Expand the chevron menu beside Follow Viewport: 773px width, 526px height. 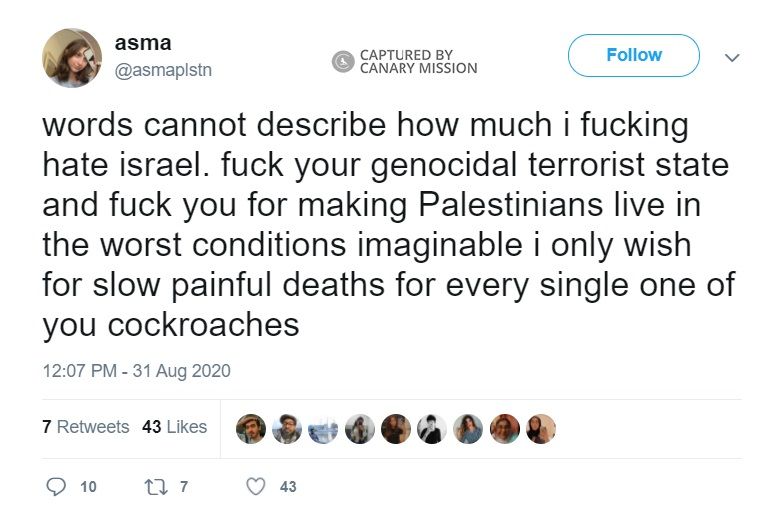click(x=732, y=57)
